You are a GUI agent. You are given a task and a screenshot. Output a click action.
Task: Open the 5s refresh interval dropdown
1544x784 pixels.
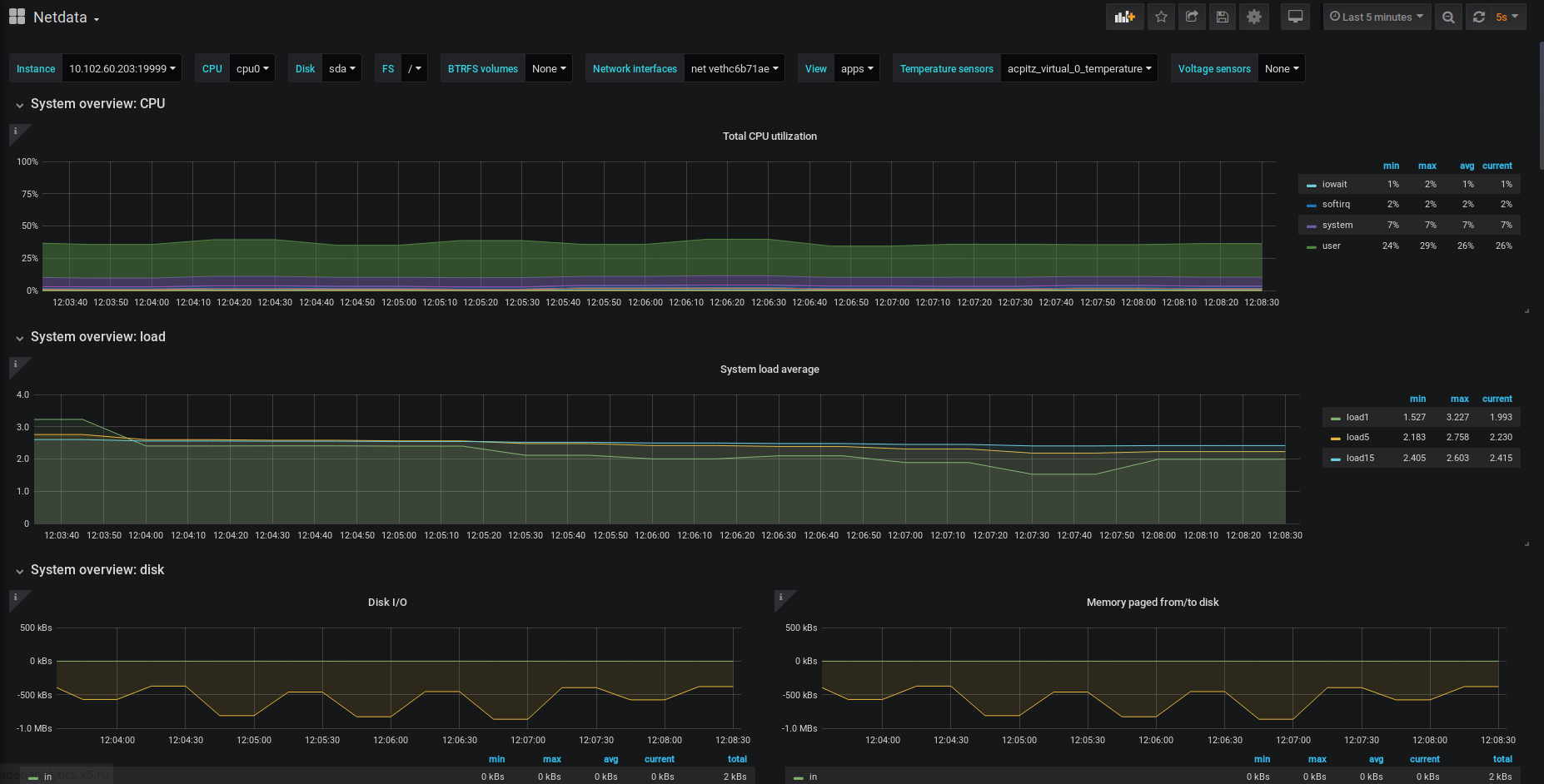tap(1508, 17)
